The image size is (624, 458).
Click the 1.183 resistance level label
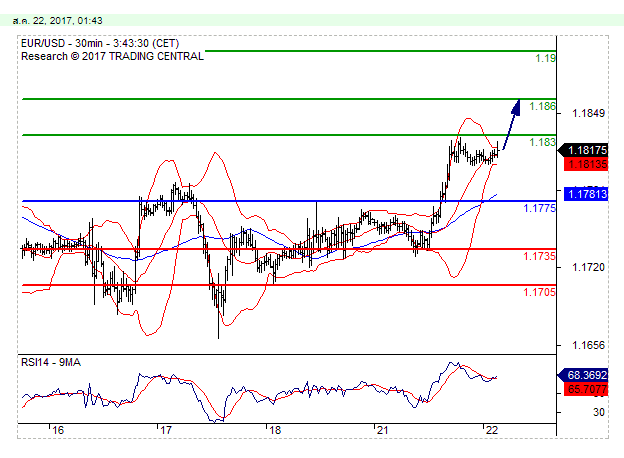(x=542, y=143)
